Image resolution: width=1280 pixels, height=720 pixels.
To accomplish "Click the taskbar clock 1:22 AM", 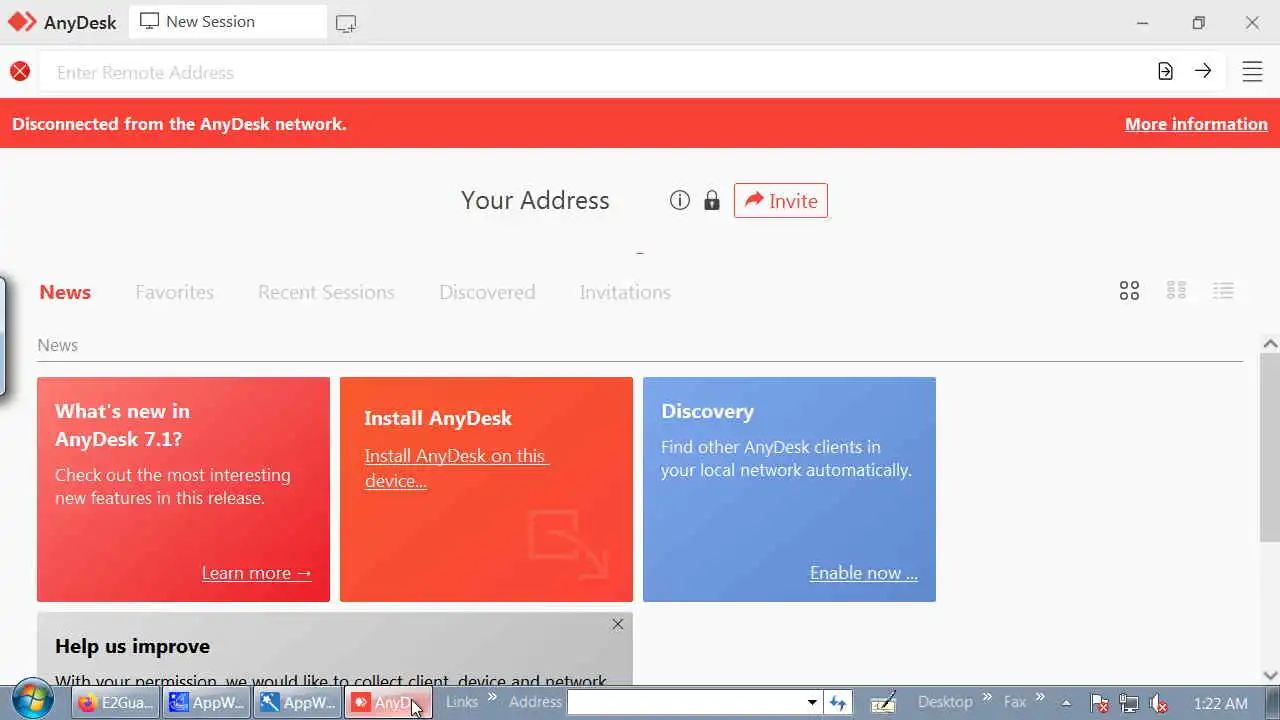I will [x=1221, y=704].
